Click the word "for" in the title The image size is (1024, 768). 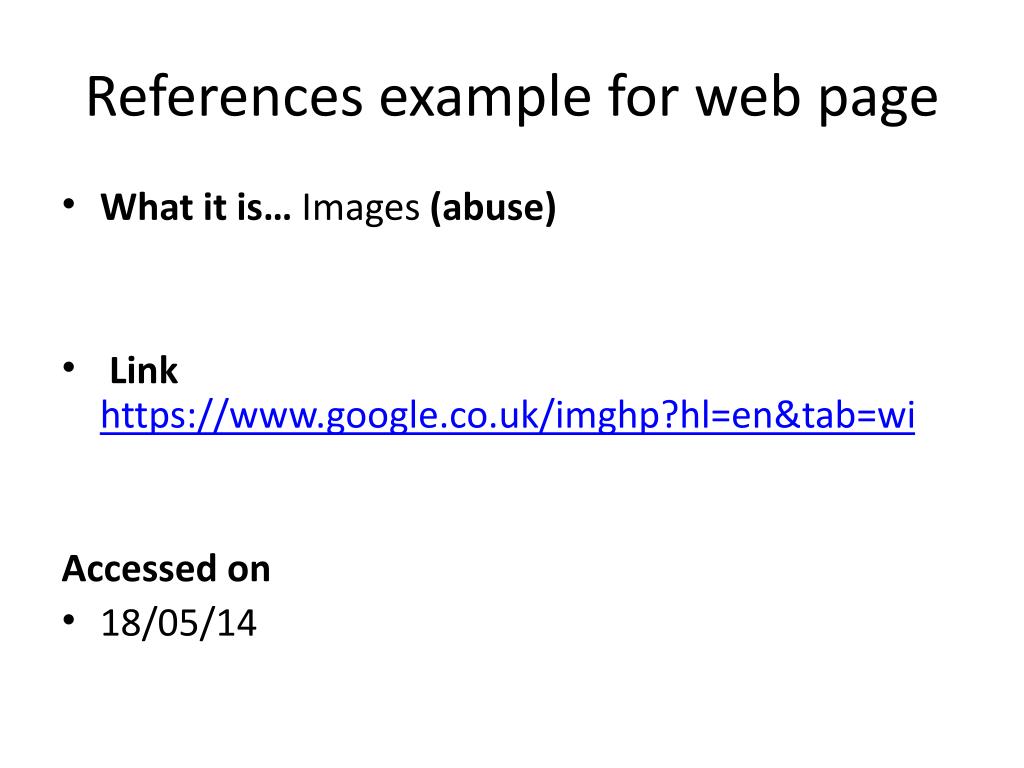tap(643, 96)
